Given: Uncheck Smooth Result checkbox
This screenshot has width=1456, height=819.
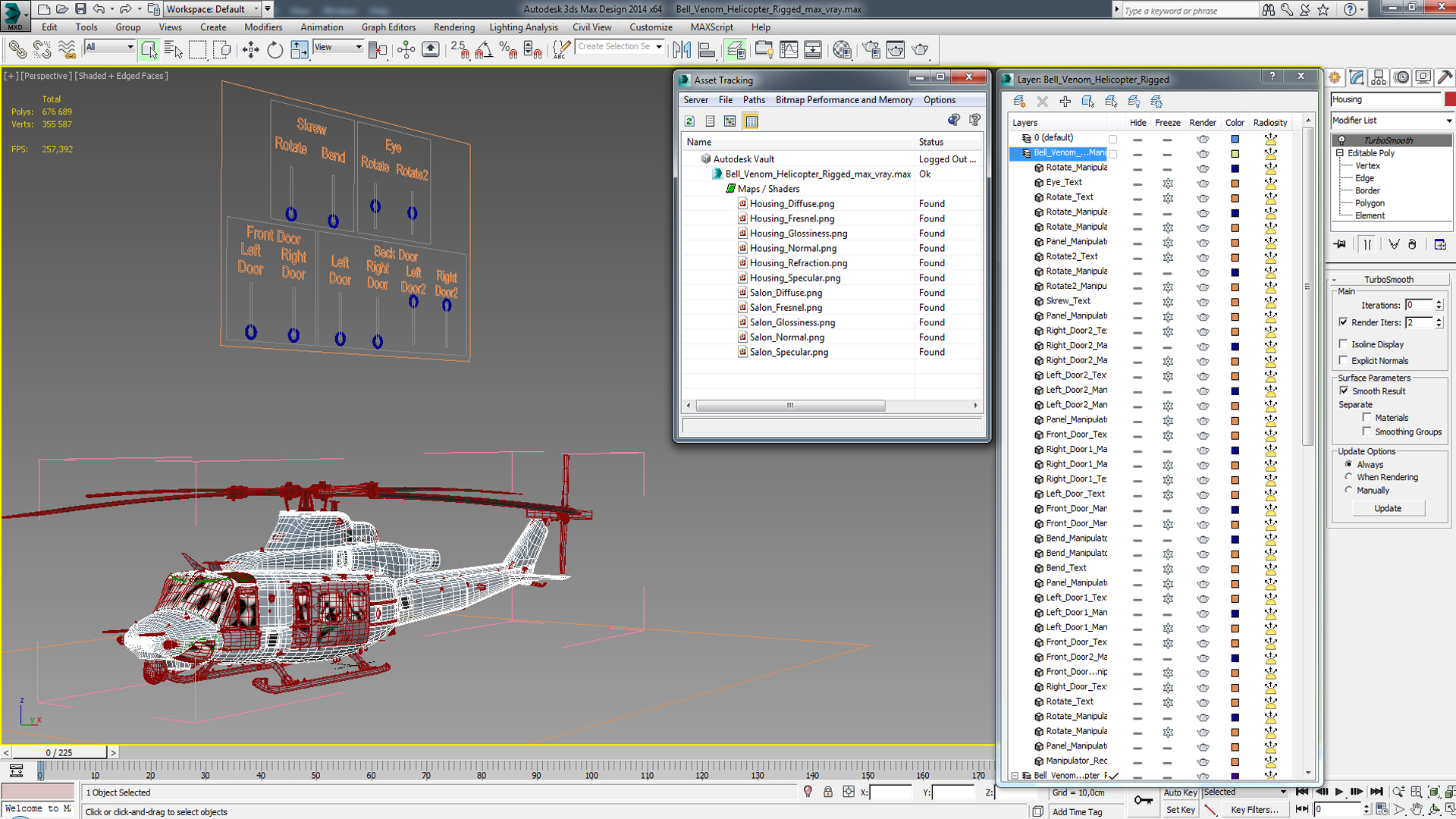Looking at the screenshot, I should (x=1344, y=391).
